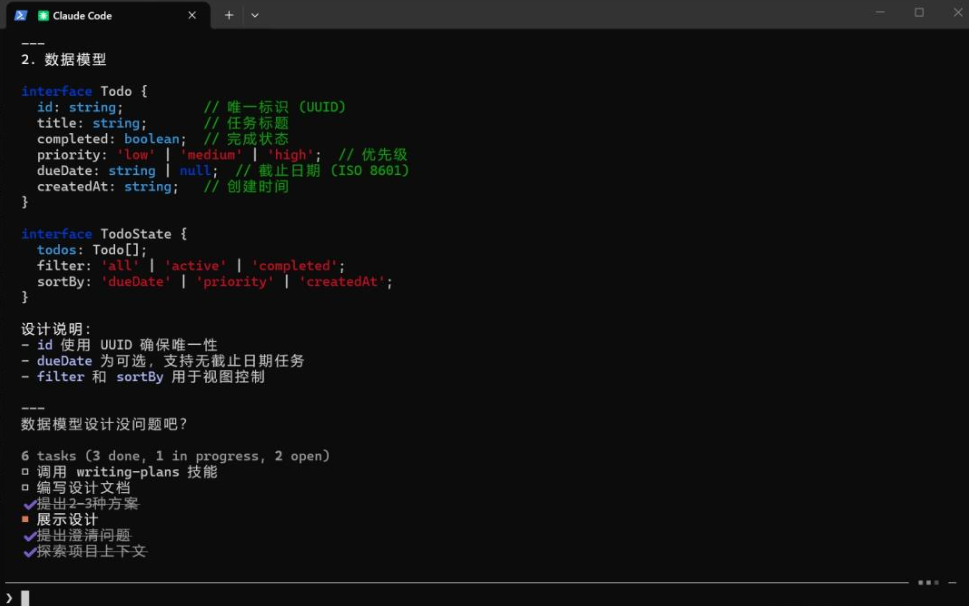Click the completed task '探索项目上下文'
Viewport: 969px width, 606px height.
(85, 551)
